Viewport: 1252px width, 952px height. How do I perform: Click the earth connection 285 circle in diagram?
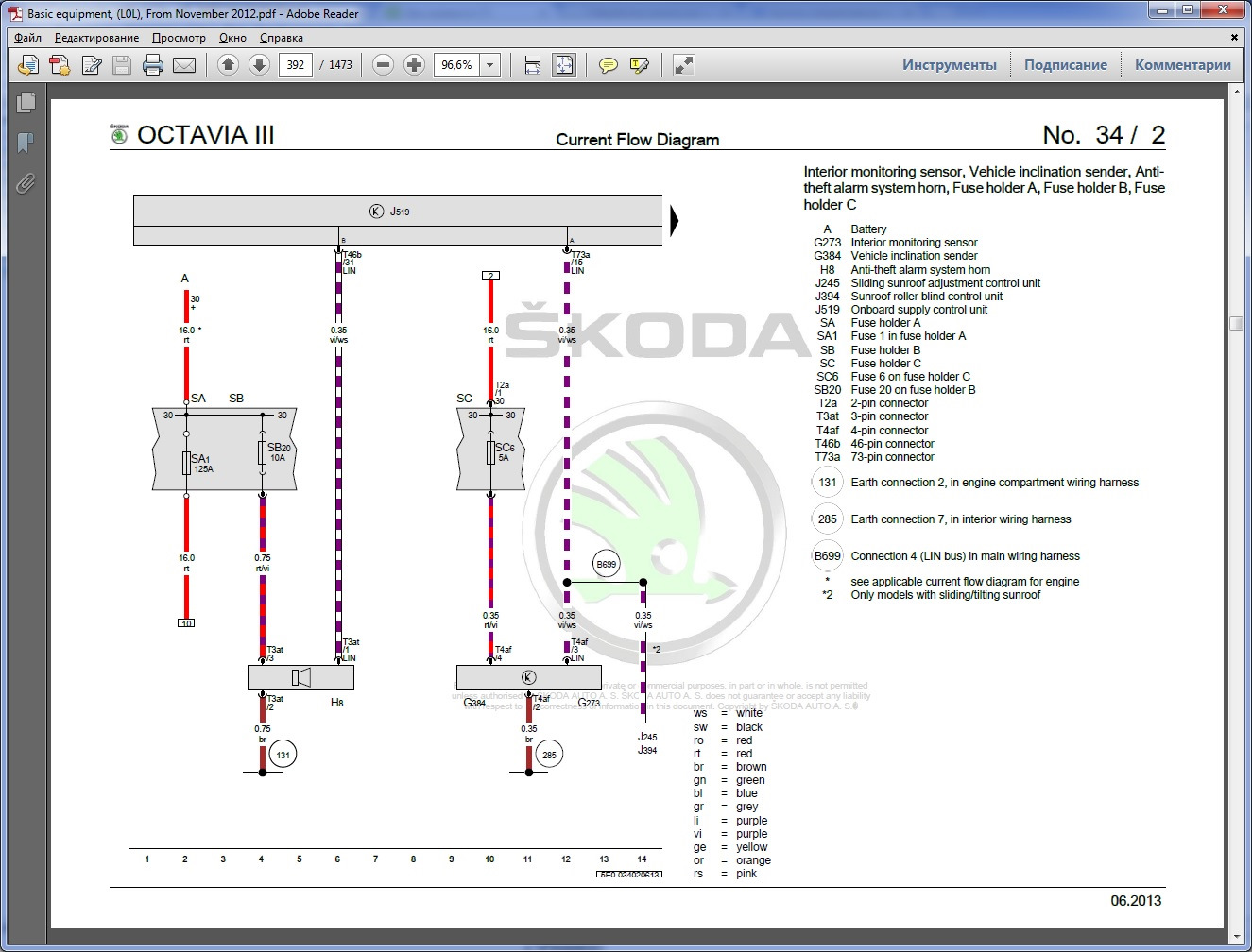pos(549,755)
